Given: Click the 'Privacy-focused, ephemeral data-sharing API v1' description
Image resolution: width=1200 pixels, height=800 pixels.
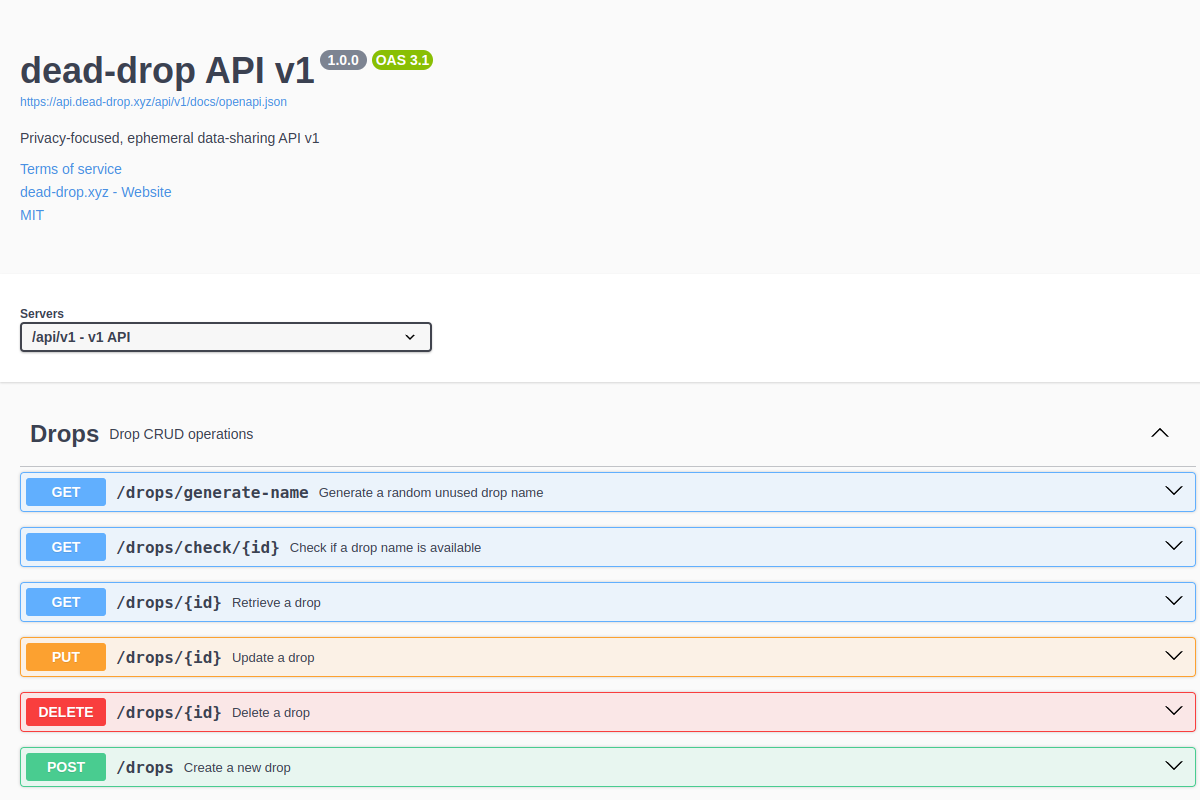Looking at the screenshot, I should (x=170, y=138).
